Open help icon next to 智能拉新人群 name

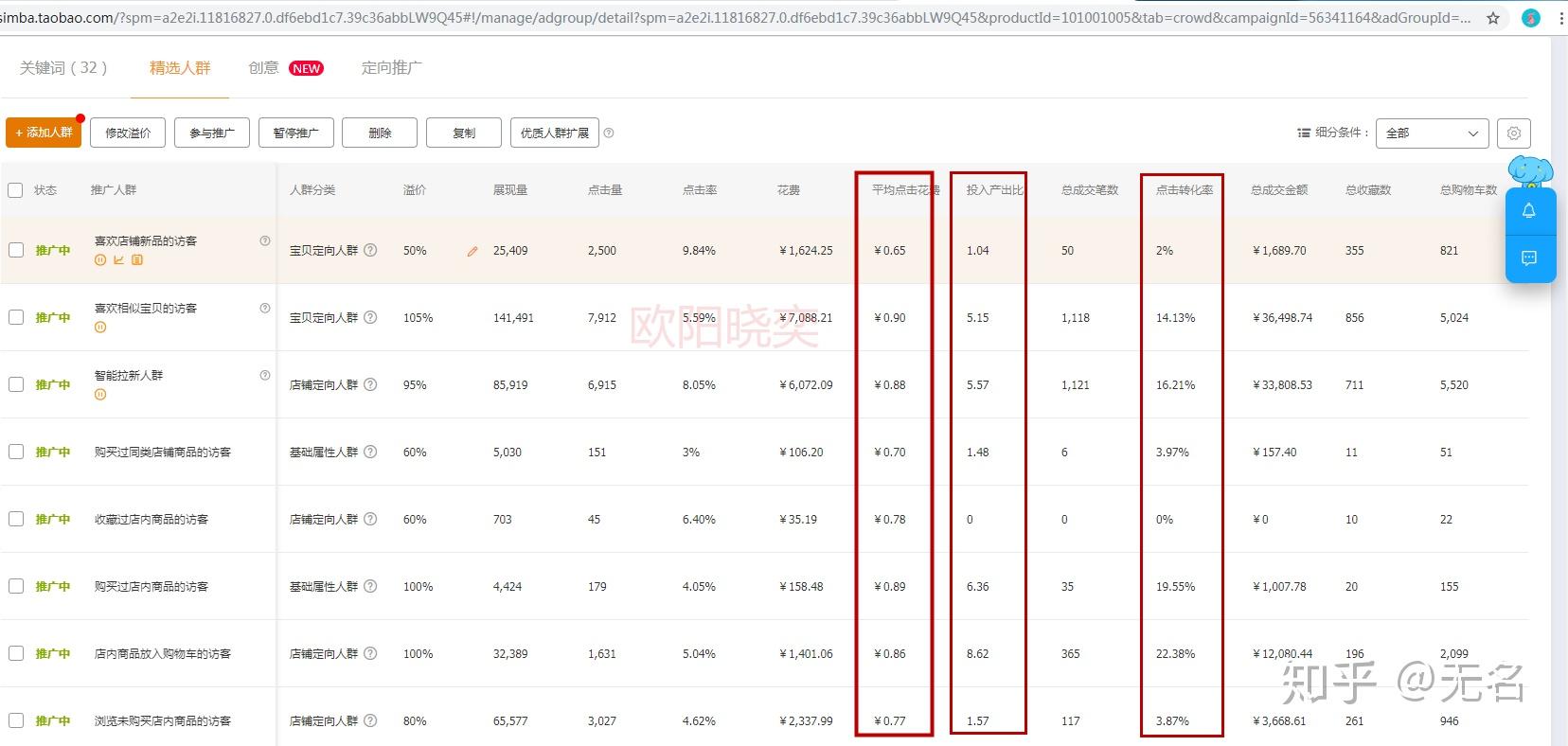click(x=265, y=375)
